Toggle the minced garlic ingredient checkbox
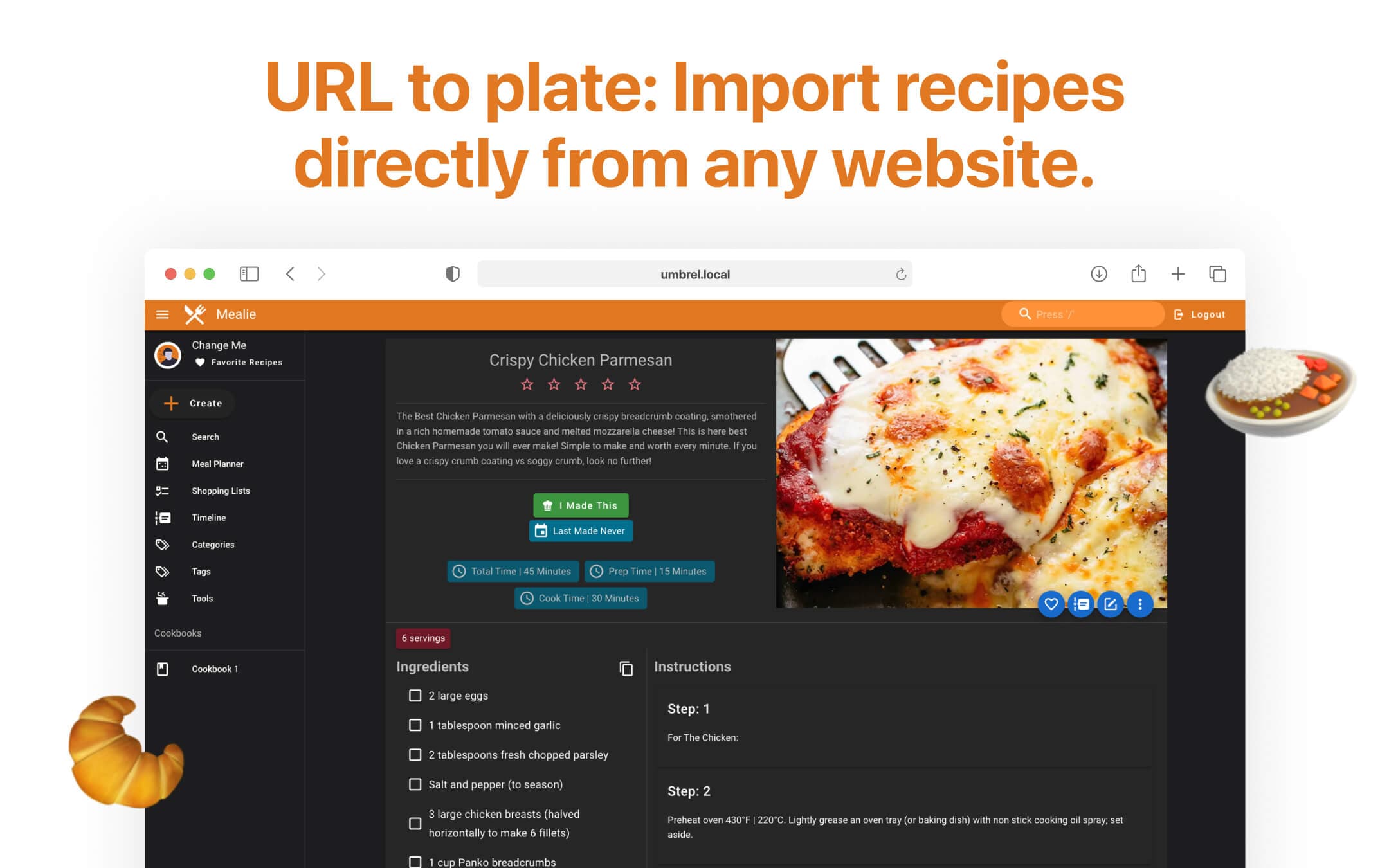Image resolution: width=1389 pixels, height=868 pixels. coord(414,725)
